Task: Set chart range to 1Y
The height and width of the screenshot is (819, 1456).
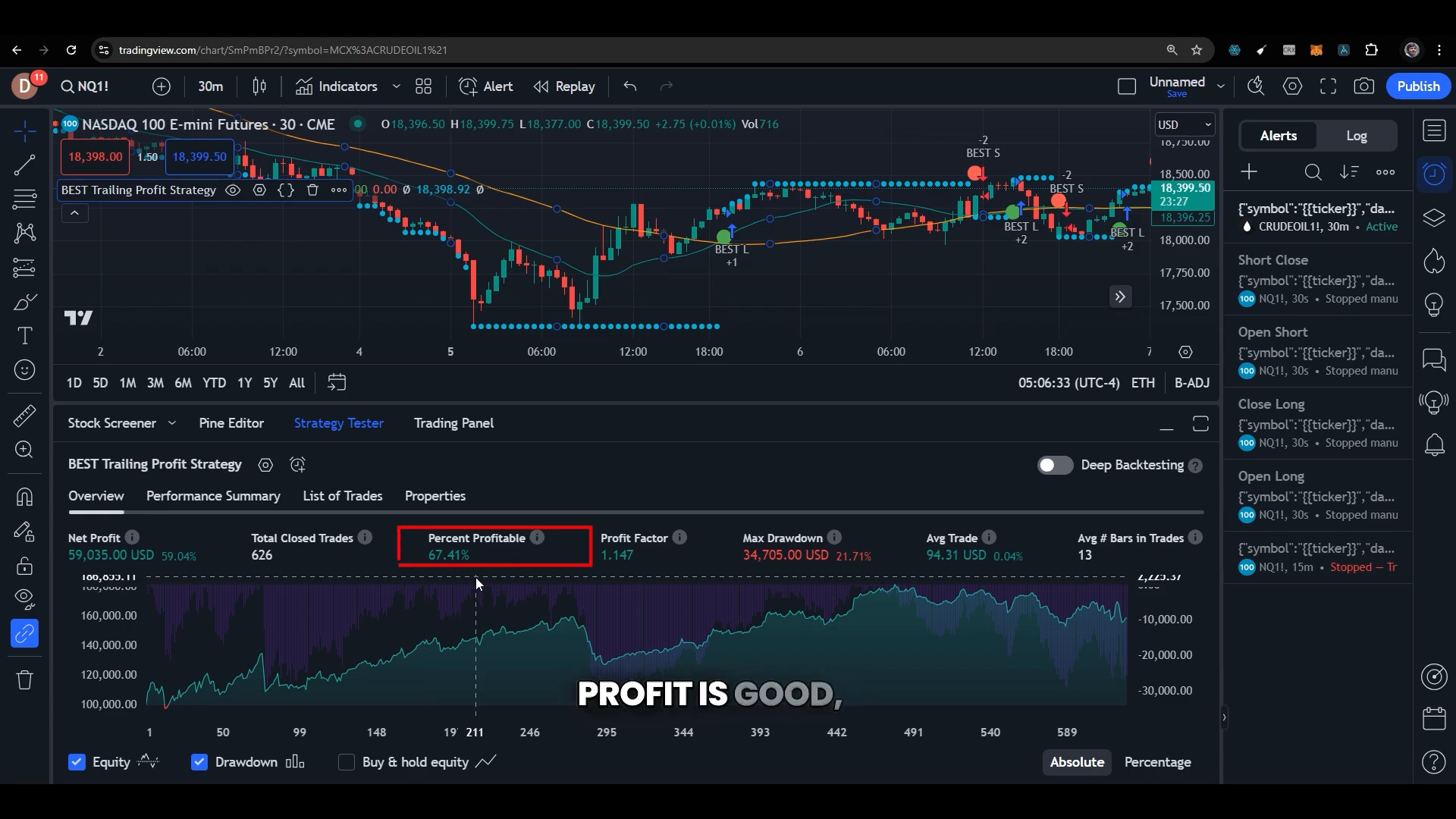Action: (x=244, y=383)
